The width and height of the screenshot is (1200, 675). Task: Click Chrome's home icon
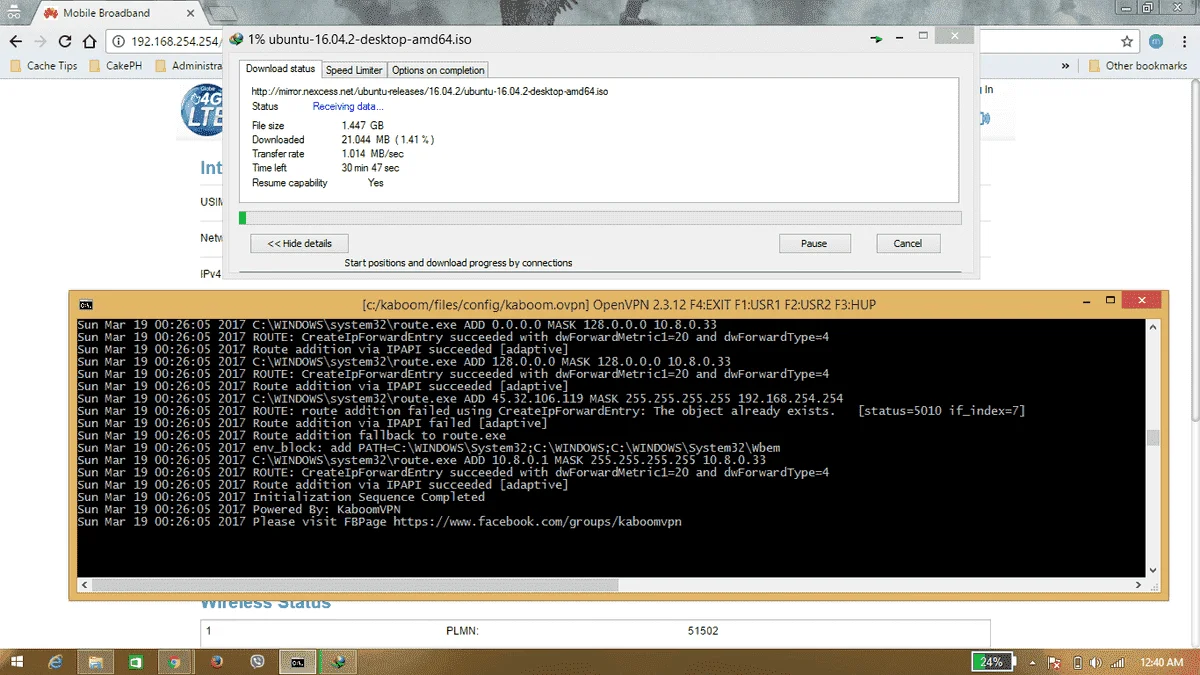90,42
